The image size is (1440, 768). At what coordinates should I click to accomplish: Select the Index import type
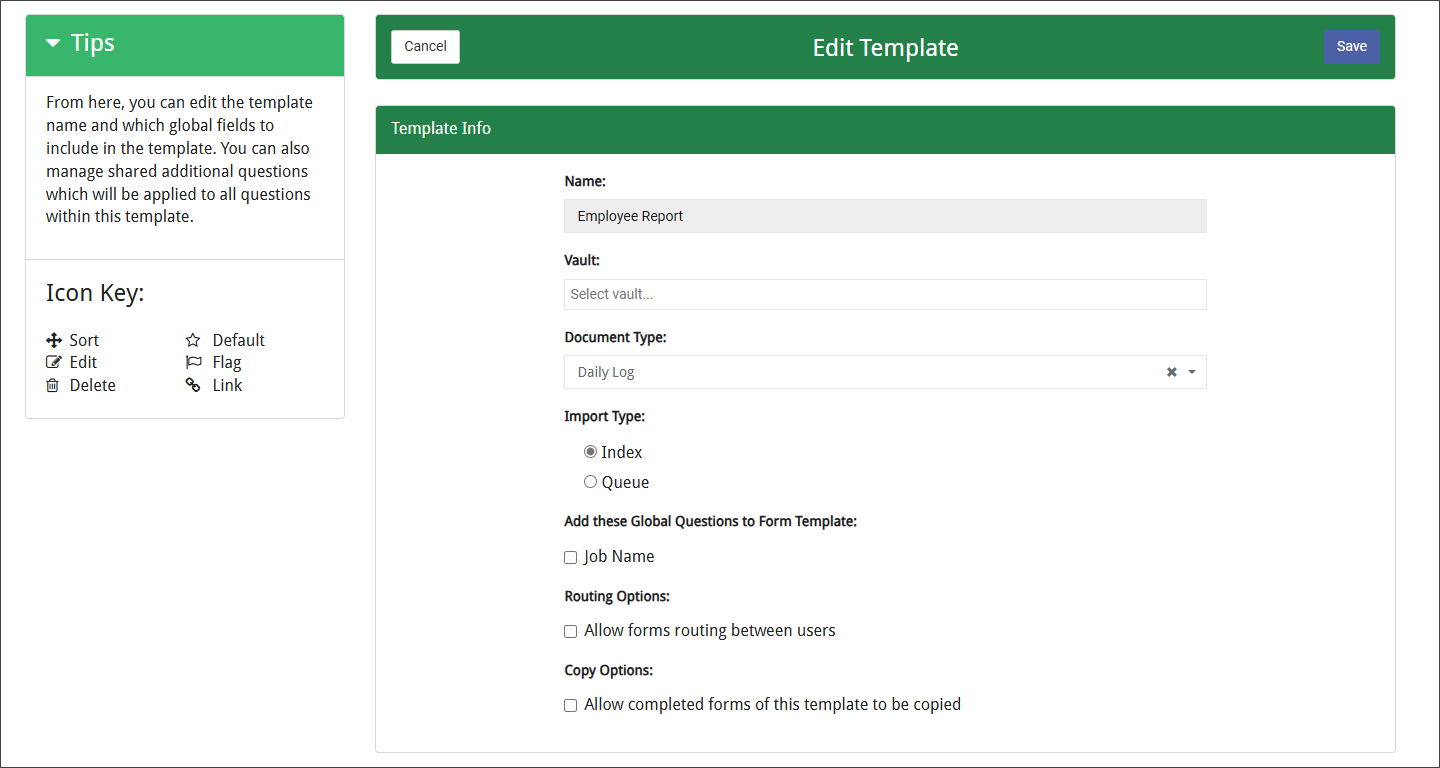[590, 451]
